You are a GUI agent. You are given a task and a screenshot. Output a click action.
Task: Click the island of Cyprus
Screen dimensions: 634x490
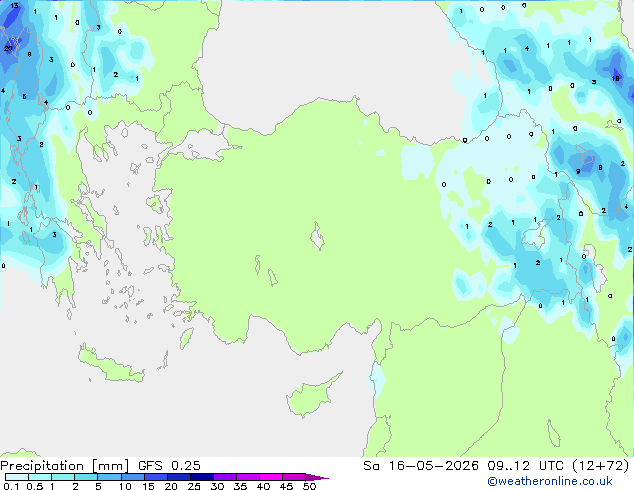coord(311,395)
